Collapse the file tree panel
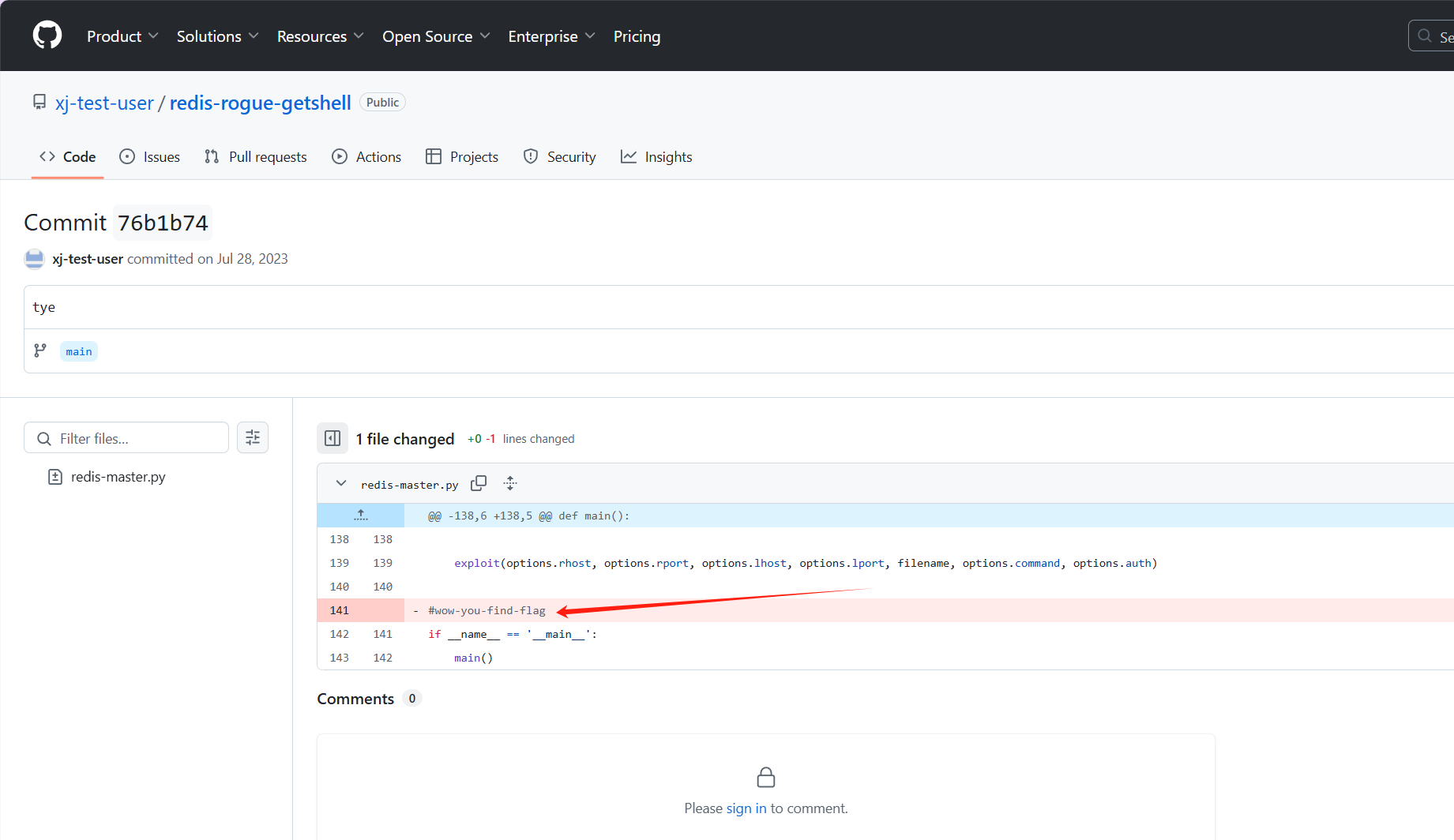 click(x=333, y=438)
